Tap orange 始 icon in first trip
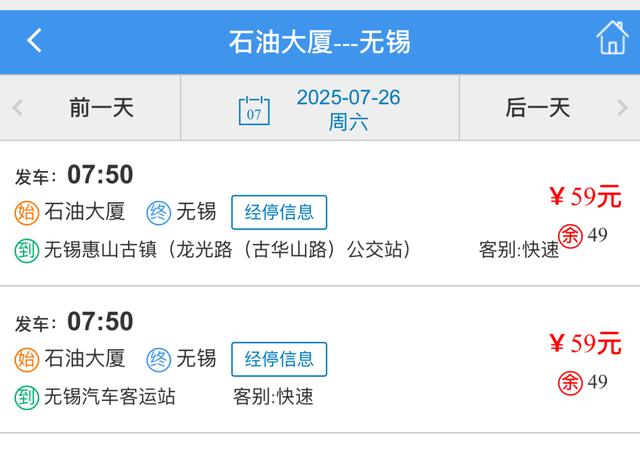 [x=27, y=213]
